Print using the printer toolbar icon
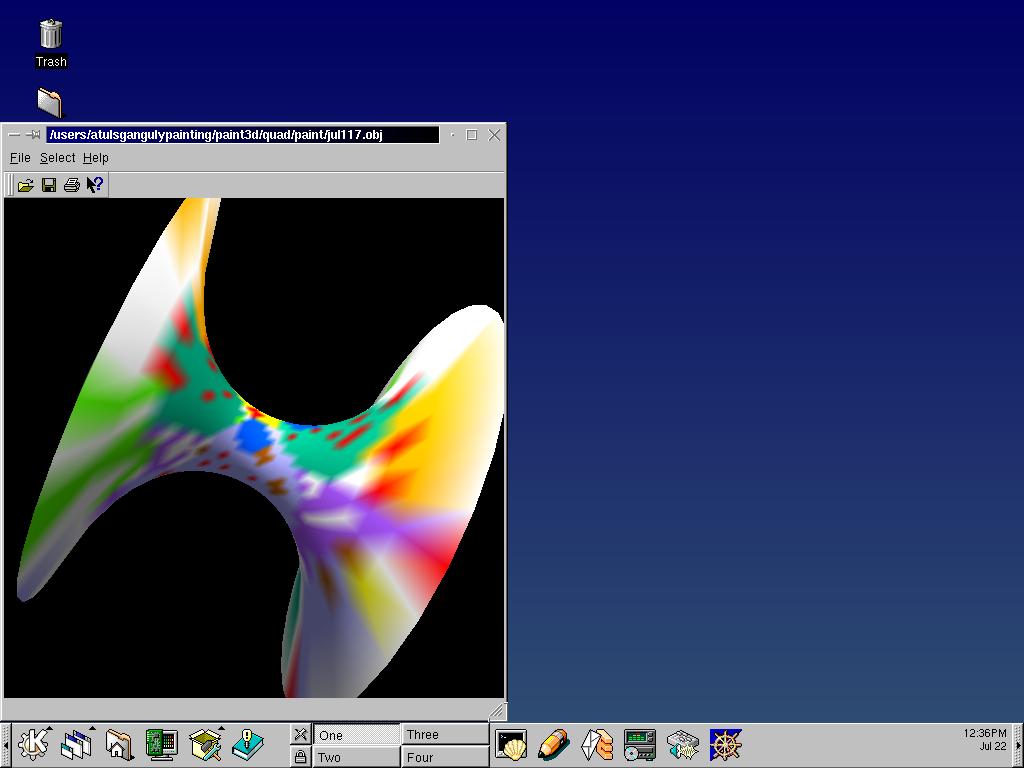This screenshot has width=1024, height=768. pos(72,185)
